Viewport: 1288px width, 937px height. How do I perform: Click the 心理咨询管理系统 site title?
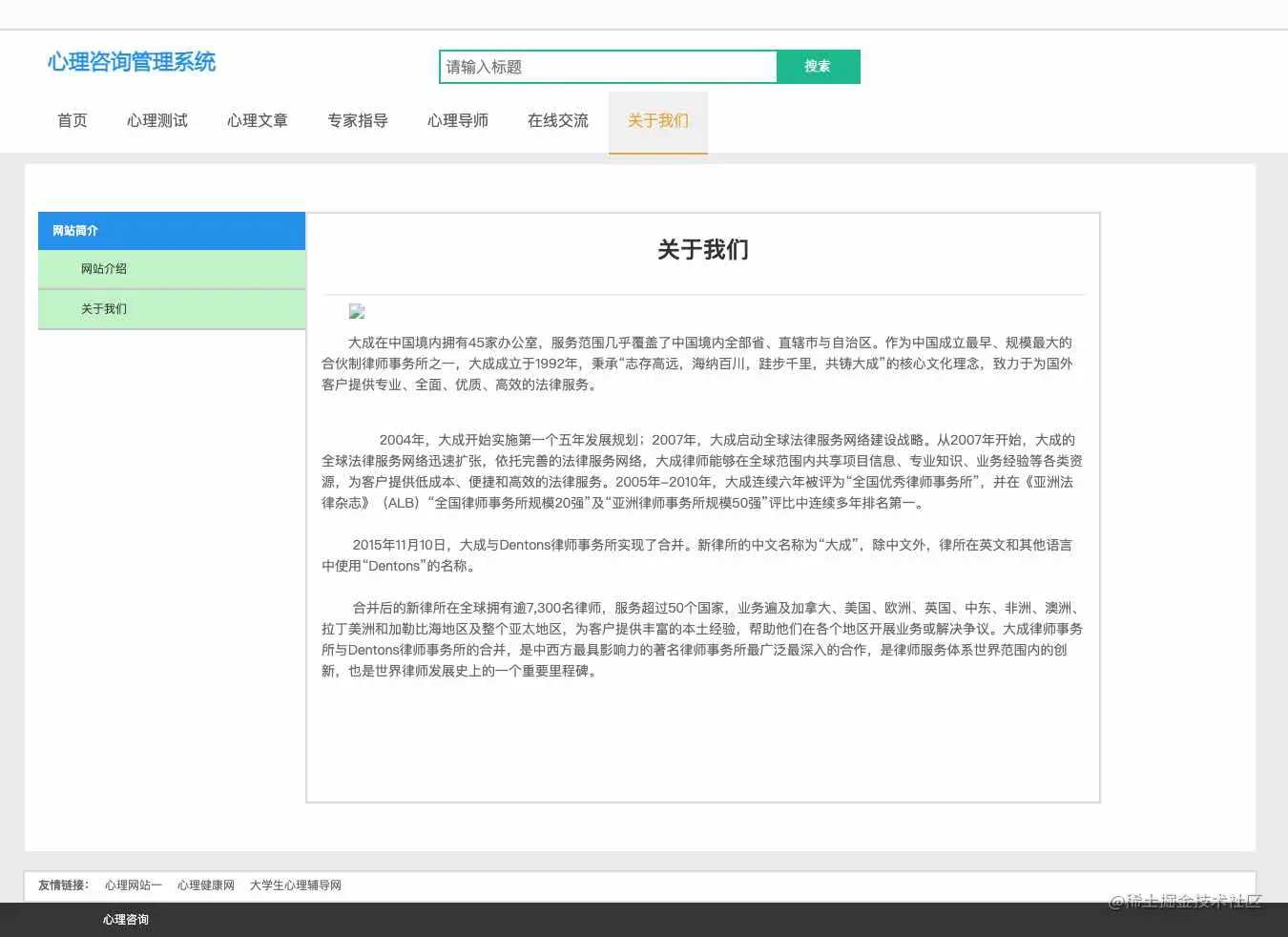click(132, 62)
